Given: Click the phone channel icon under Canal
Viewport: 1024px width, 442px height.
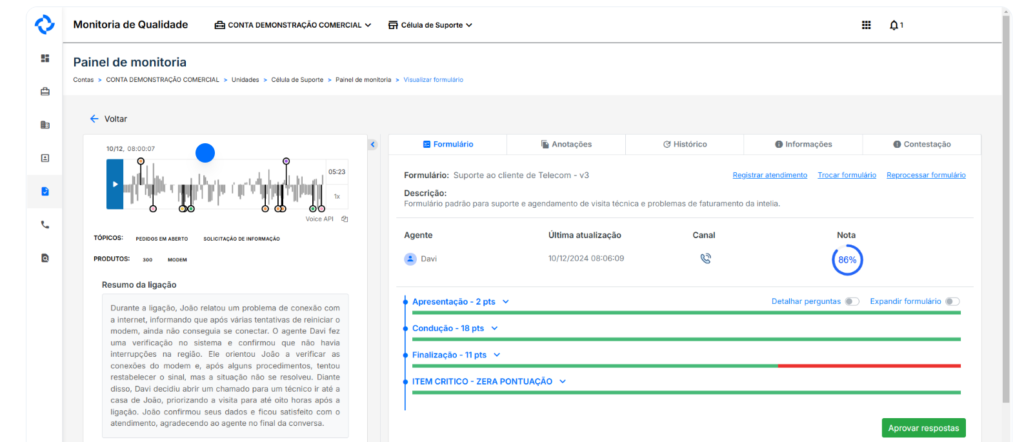Looking at the screenshot, I should click(x=705, y=258).
